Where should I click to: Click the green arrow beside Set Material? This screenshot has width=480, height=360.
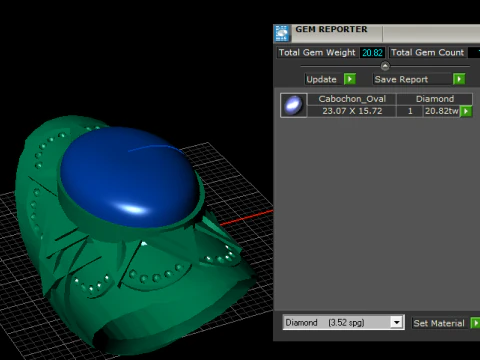coord(475,323)
